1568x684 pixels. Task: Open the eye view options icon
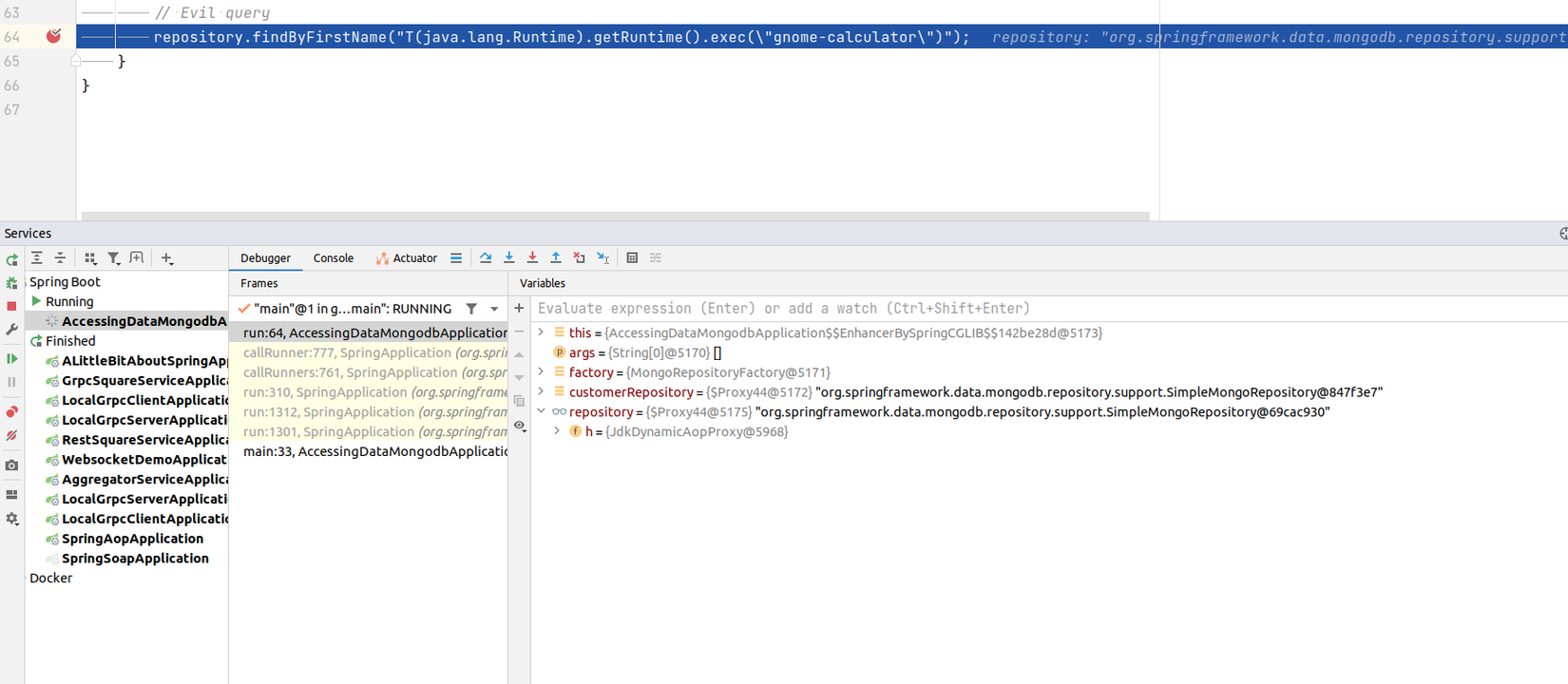pyautogui.click(x=519, y=426)
